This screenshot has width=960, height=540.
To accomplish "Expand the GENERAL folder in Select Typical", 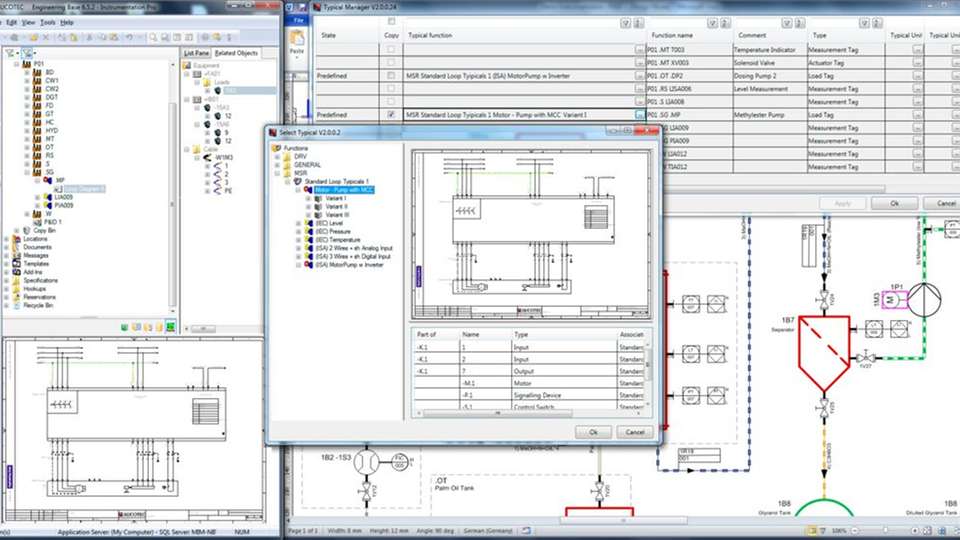I will pyautogui.click(x=277, y=165).
